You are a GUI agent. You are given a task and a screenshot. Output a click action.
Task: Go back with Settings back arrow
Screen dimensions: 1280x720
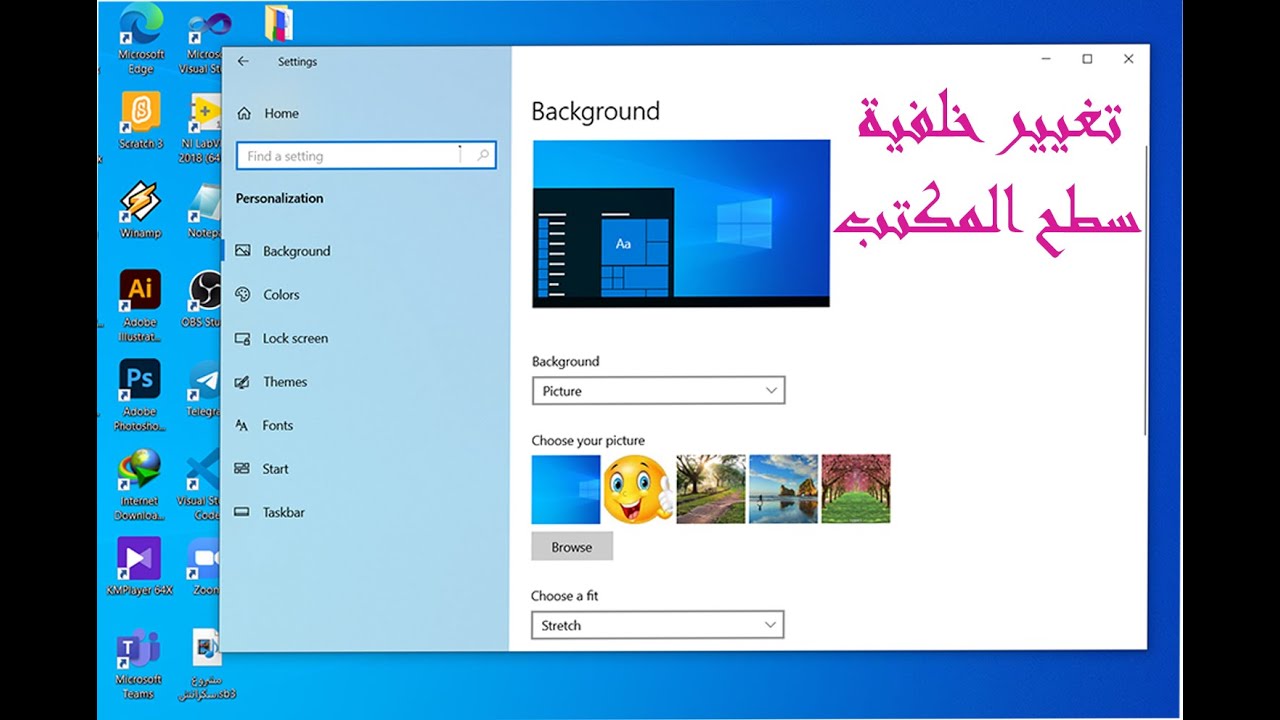(243, 61)
